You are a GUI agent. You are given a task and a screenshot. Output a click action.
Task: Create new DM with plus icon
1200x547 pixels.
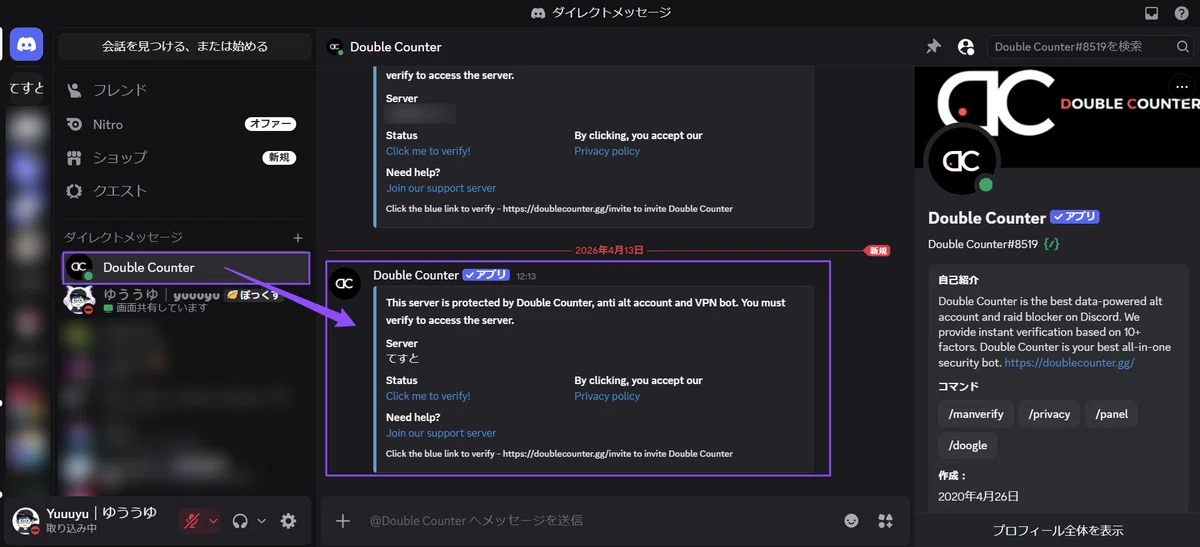[297, 238]
